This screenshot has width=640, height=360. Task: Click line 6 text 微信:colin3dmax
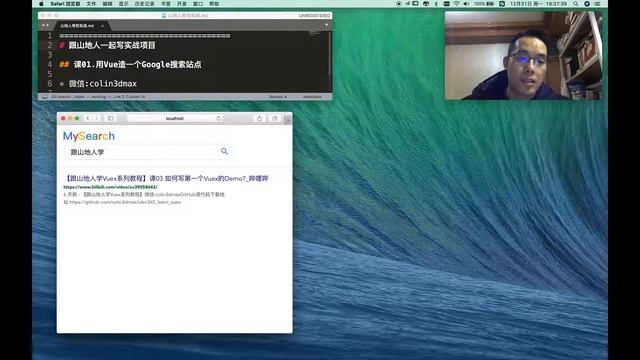tap(102, 84)
